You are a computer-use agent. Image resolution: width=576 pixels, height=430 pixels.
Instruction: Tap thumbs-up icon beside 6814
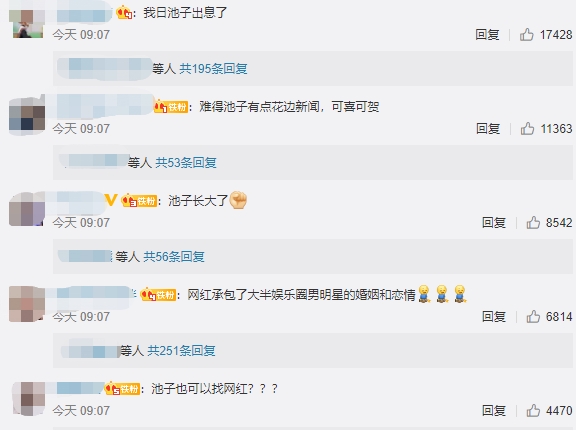point(533,317)
